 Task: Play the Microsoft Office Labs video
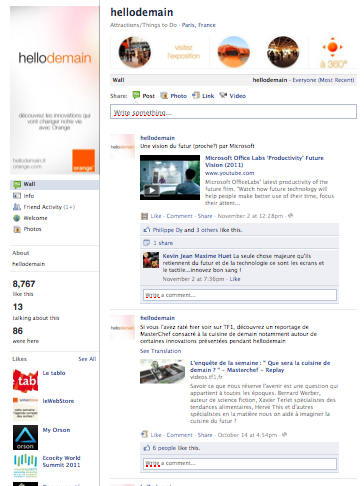pos(152,190)
